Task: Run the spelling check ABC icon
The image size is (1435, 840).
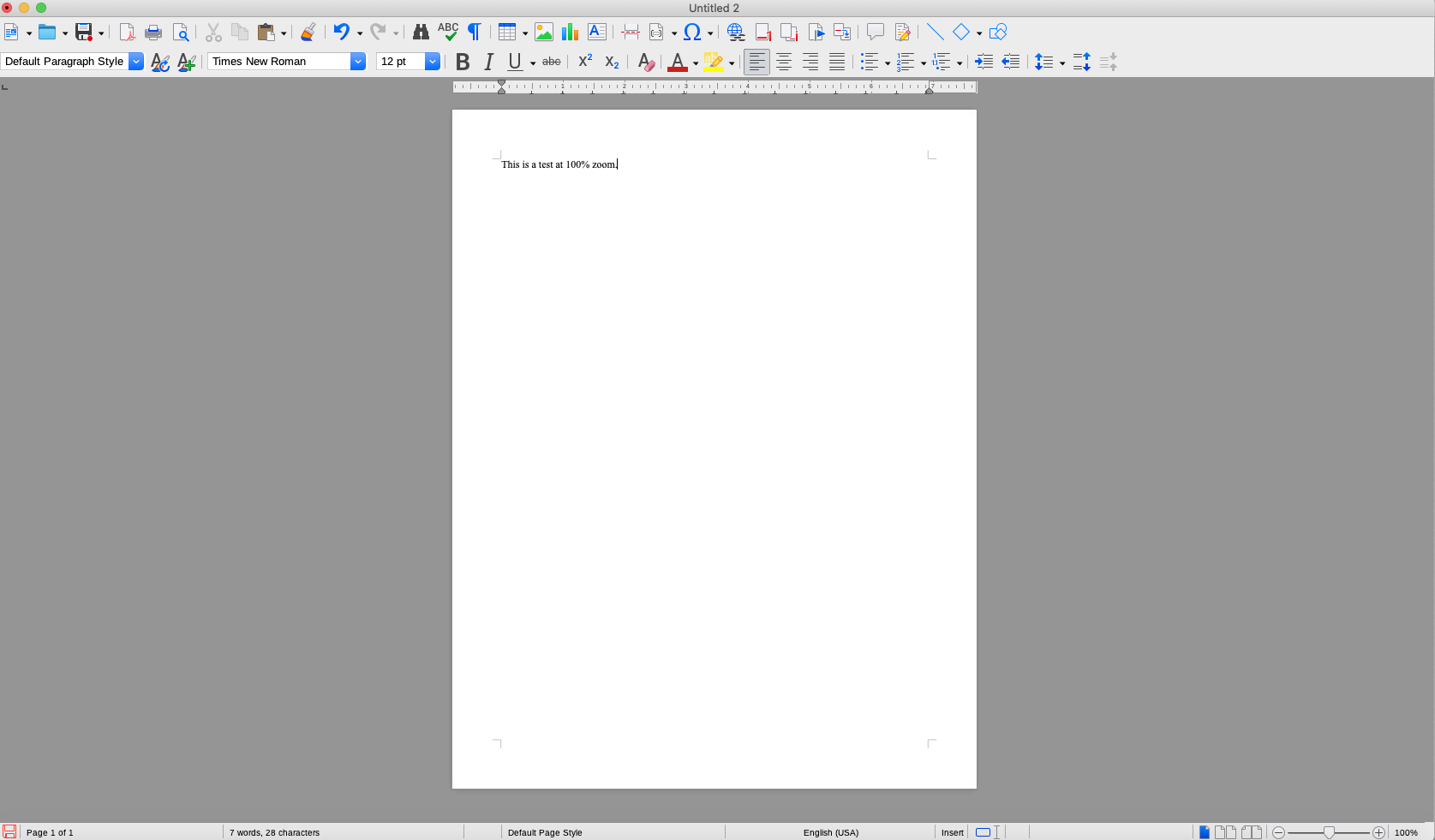Action: pyautogui.click(x=448, y=33)
